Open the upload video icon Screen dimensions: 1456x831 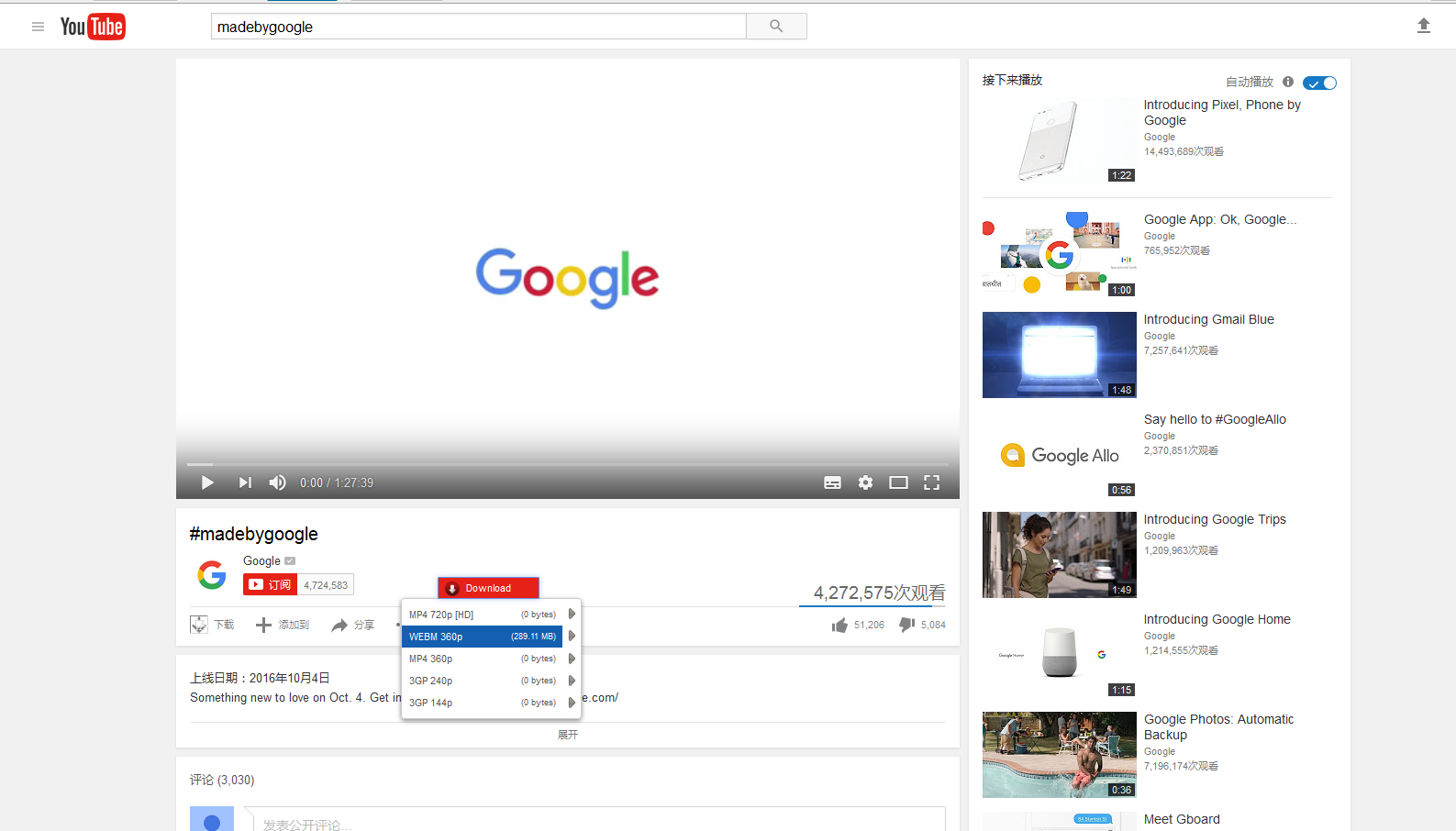tap(1424, 26)
